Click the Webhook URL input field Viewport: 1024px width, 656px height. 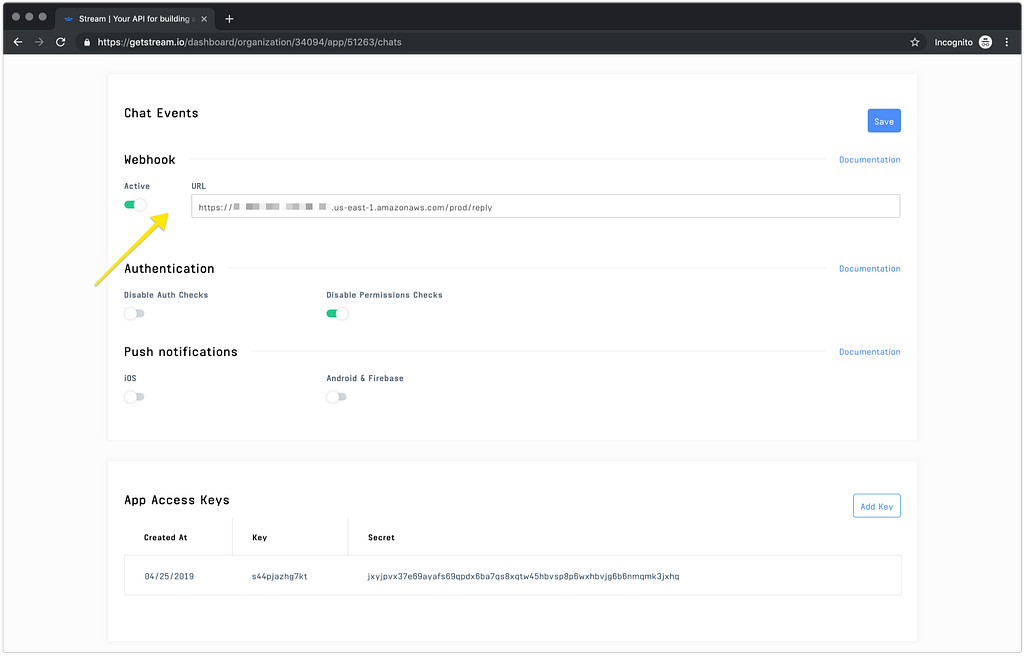[545, 206]
